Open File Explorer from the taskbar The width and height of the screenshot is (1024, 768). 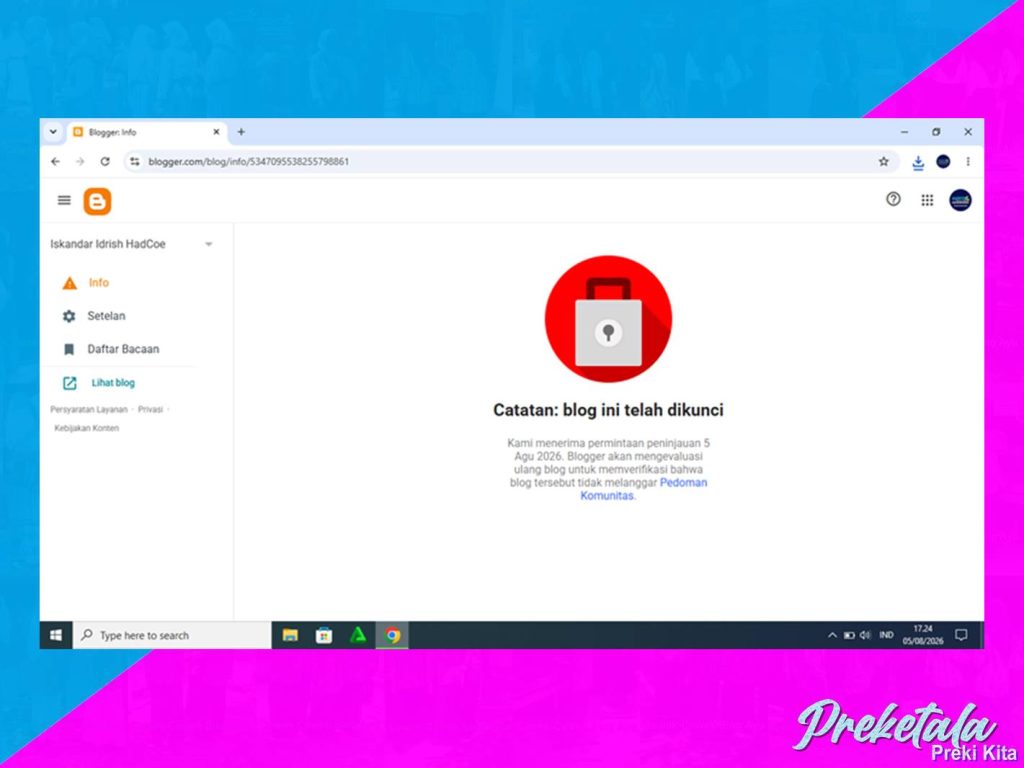(x=290, y=635)
